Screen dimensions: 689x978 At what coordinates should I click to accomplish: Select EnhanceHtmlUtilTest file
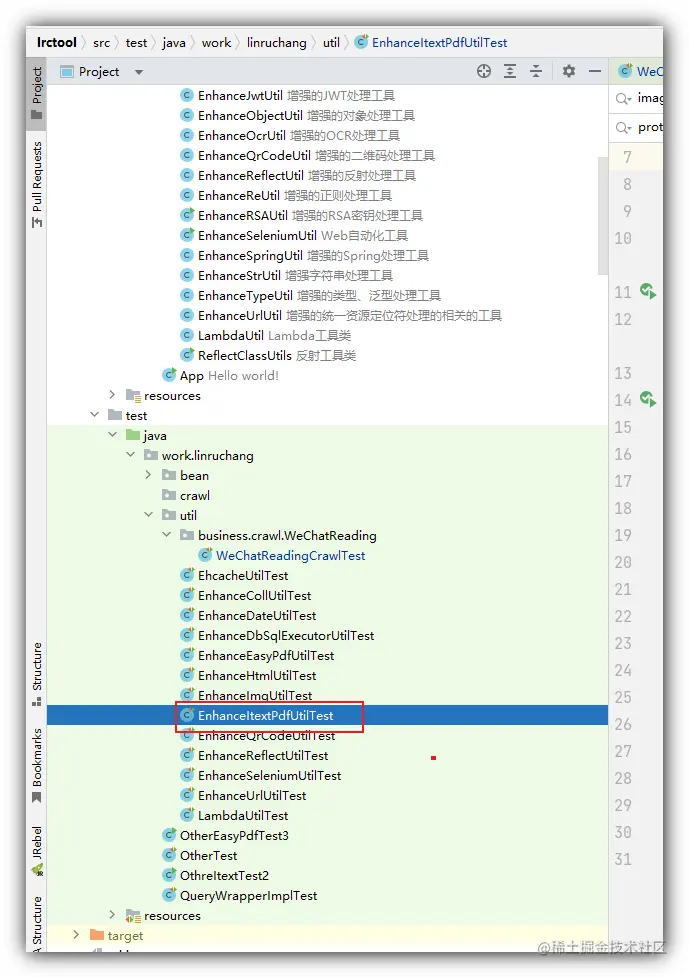coord(248,675)
